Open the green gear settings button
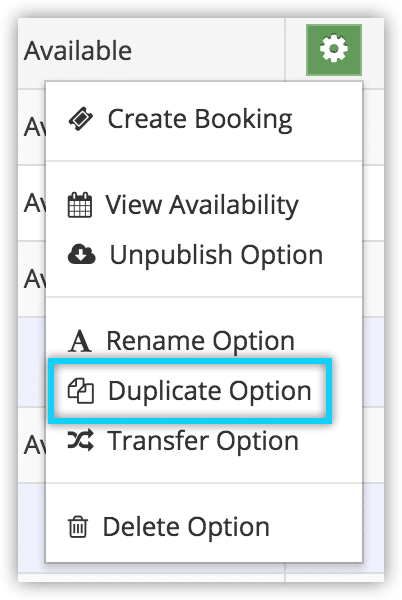The width and height of the screenshot is (402, 600). [334, 50]
